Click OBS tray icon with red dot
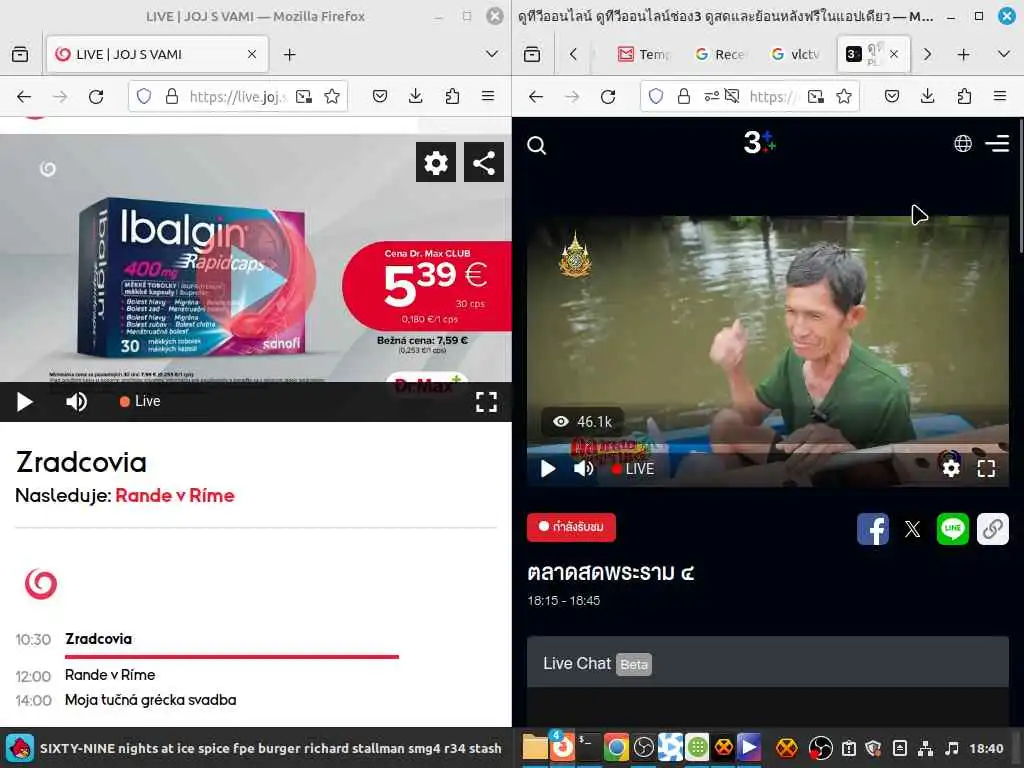Image resolution: width=1024 pixels, height=768 pixels. (820, 748)
